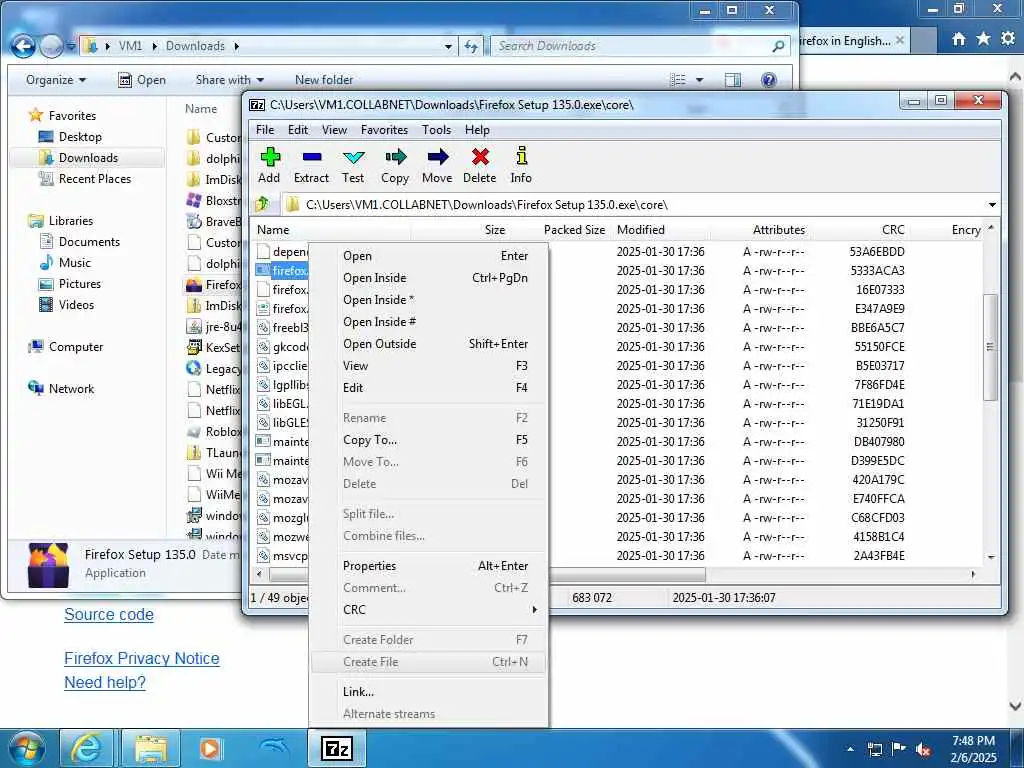Click taskbar clock showing 7:48 PM
The height and width of the screenshot is (768, 1024).
pyautogui.click(x=973, y=749)
